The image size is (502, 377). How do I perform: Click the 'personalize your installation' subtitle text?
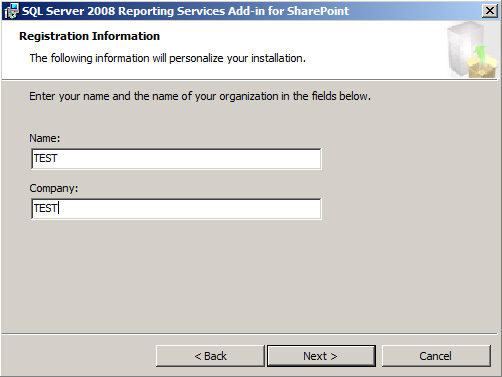(168, 58)
